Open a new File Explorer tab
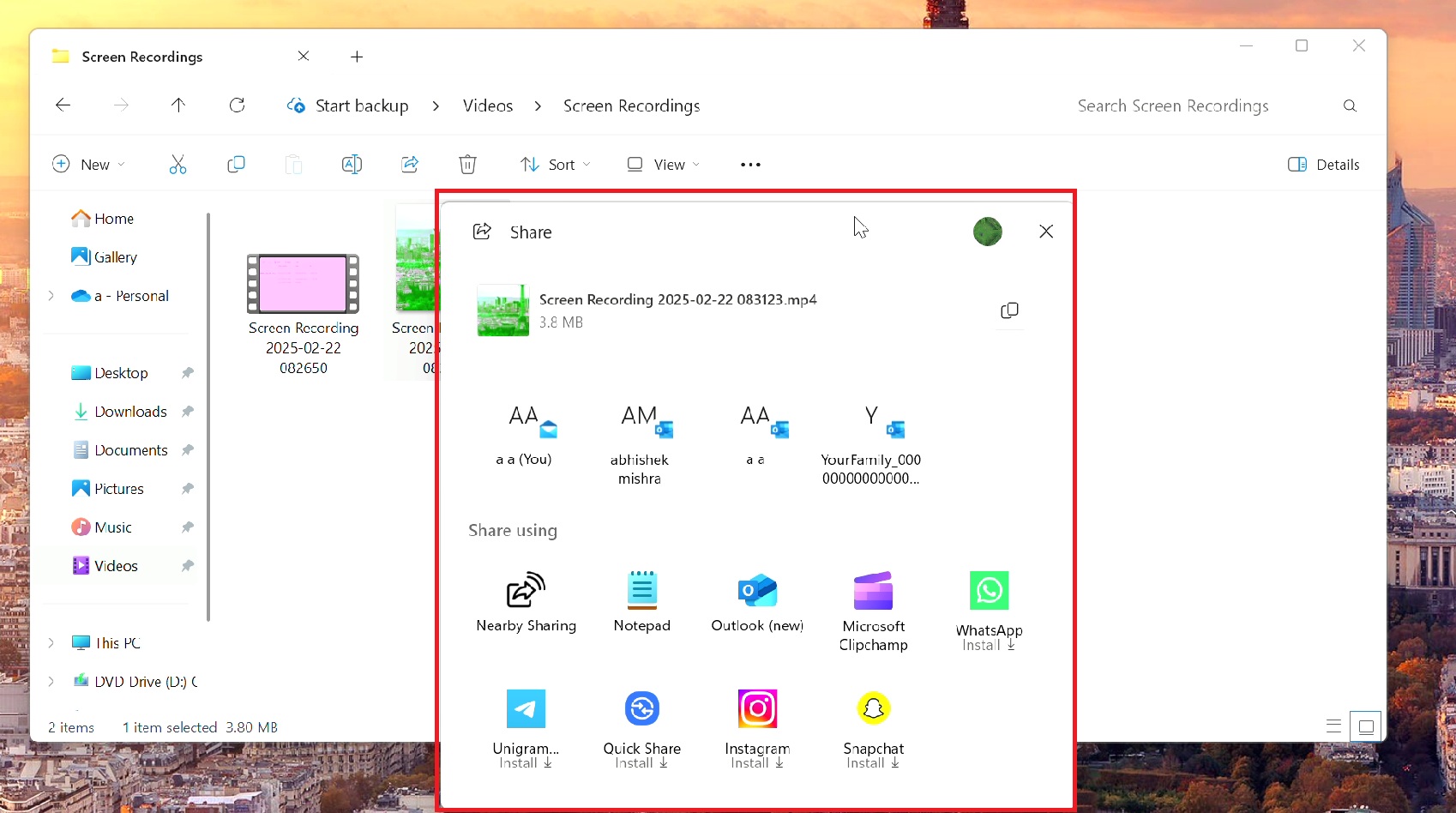This screenshot has height=813, width=1456. pos(357,57)
